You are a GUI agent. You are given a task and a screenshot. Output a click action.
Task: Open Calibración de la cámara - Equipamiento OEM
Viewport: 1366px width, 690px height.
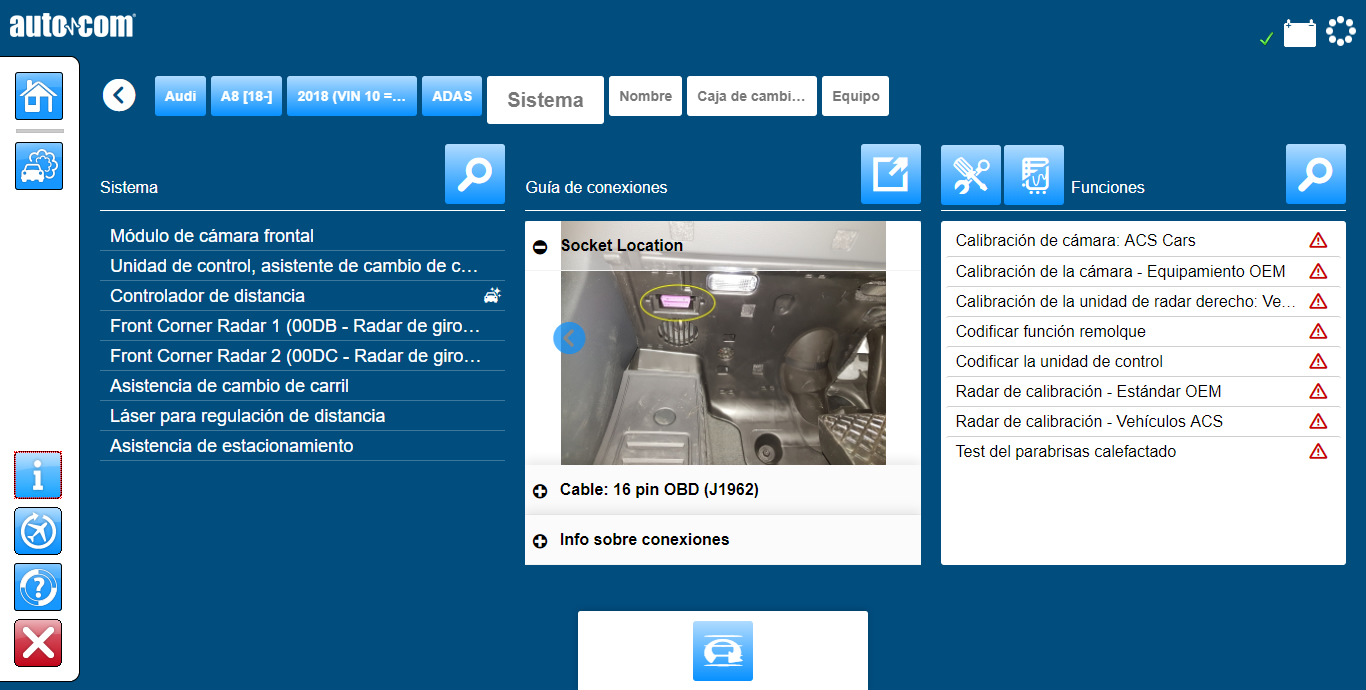(1143, 271)
